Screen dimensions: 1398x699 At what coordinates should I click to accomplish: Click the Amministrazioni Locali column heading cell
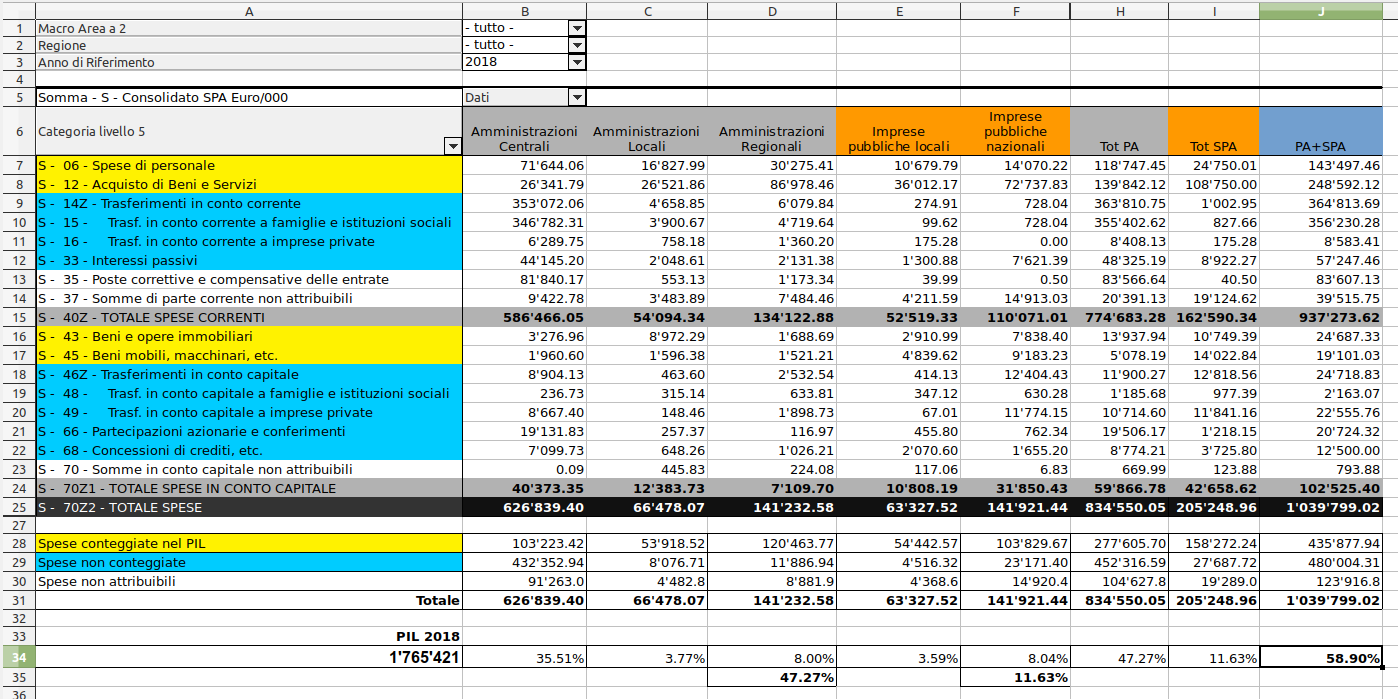[647, 131]
